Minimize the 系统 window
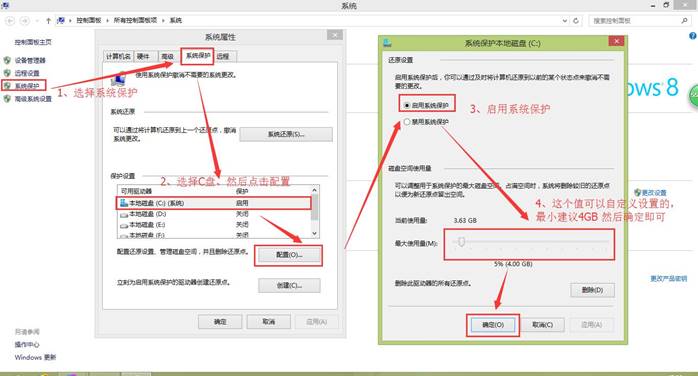This screenshot has height=376, width=698. 653,5
